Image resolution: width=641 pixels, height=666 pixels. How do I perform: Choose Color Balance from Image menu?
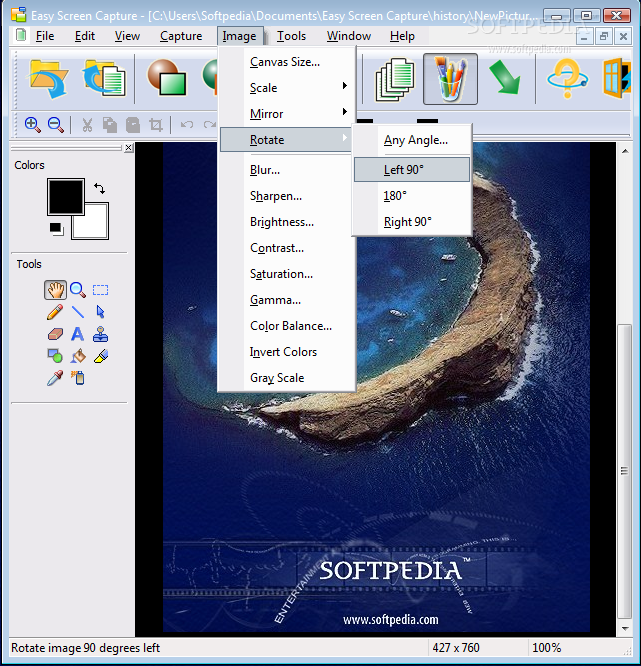[287, 326]
